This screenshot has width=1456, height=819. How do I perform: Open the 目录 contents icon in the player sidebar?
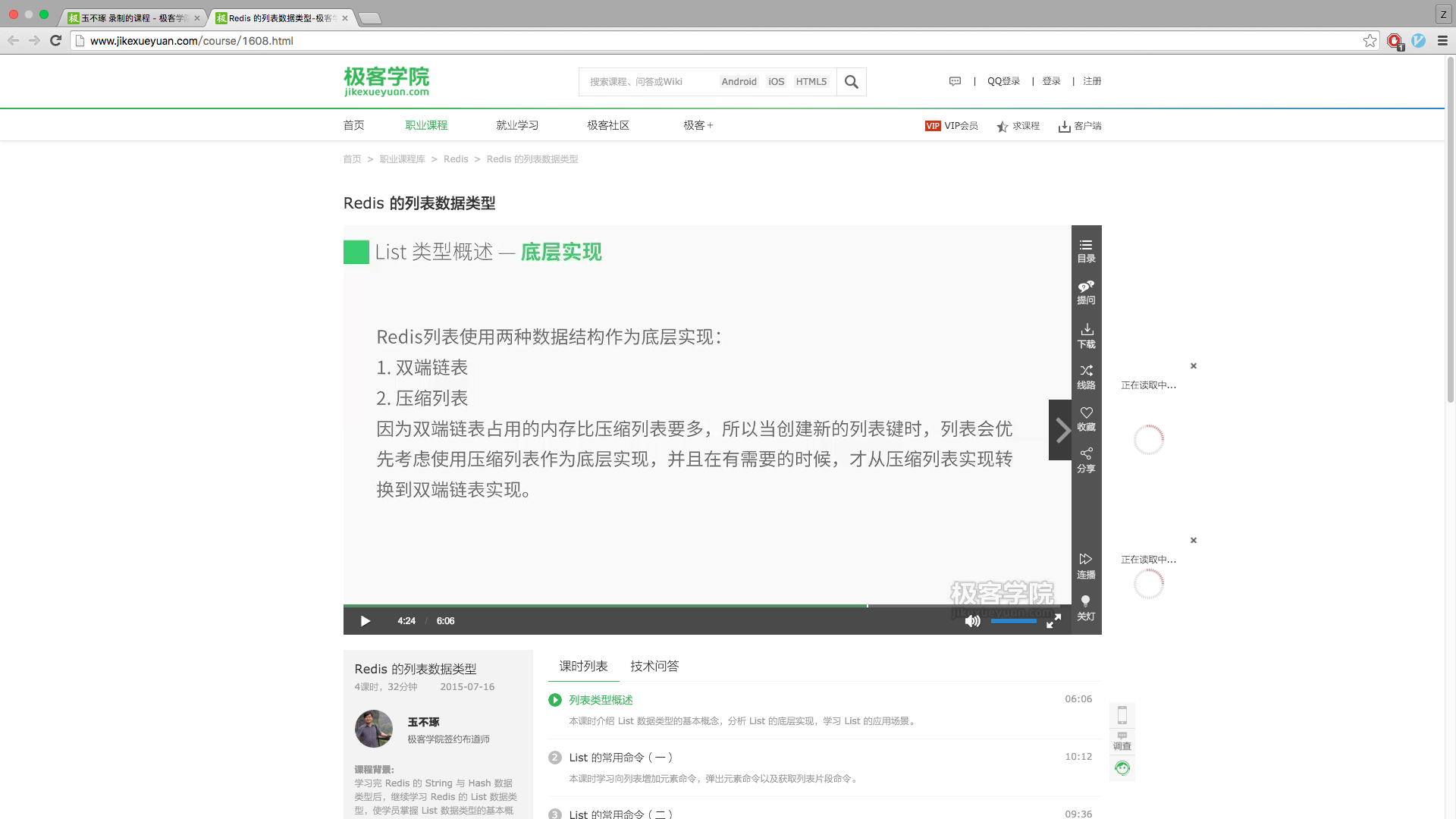tap(1086, 250)
